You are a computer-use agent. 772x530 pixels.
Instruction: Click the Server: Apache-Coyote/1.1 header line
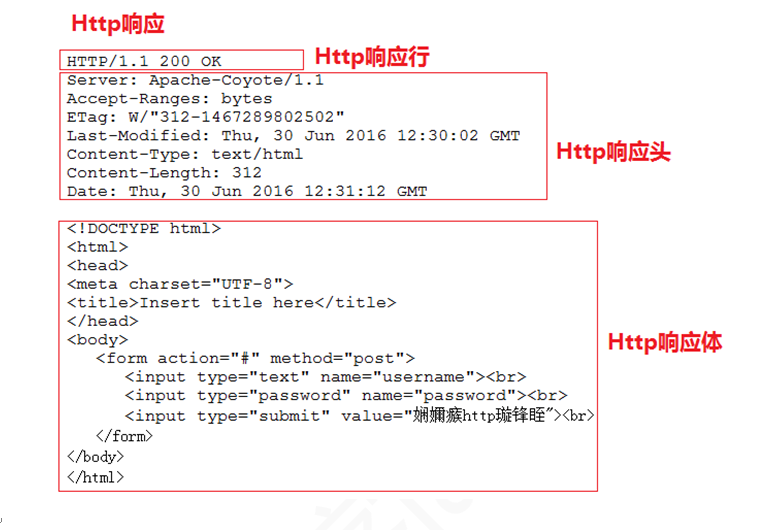point(195,80)
